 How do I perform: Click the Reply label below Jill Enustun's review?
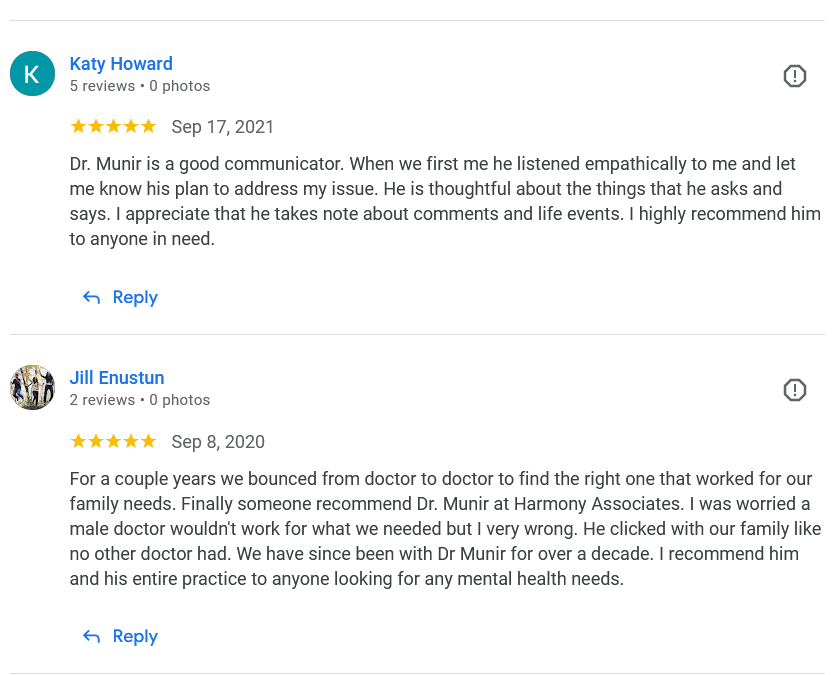135,637
